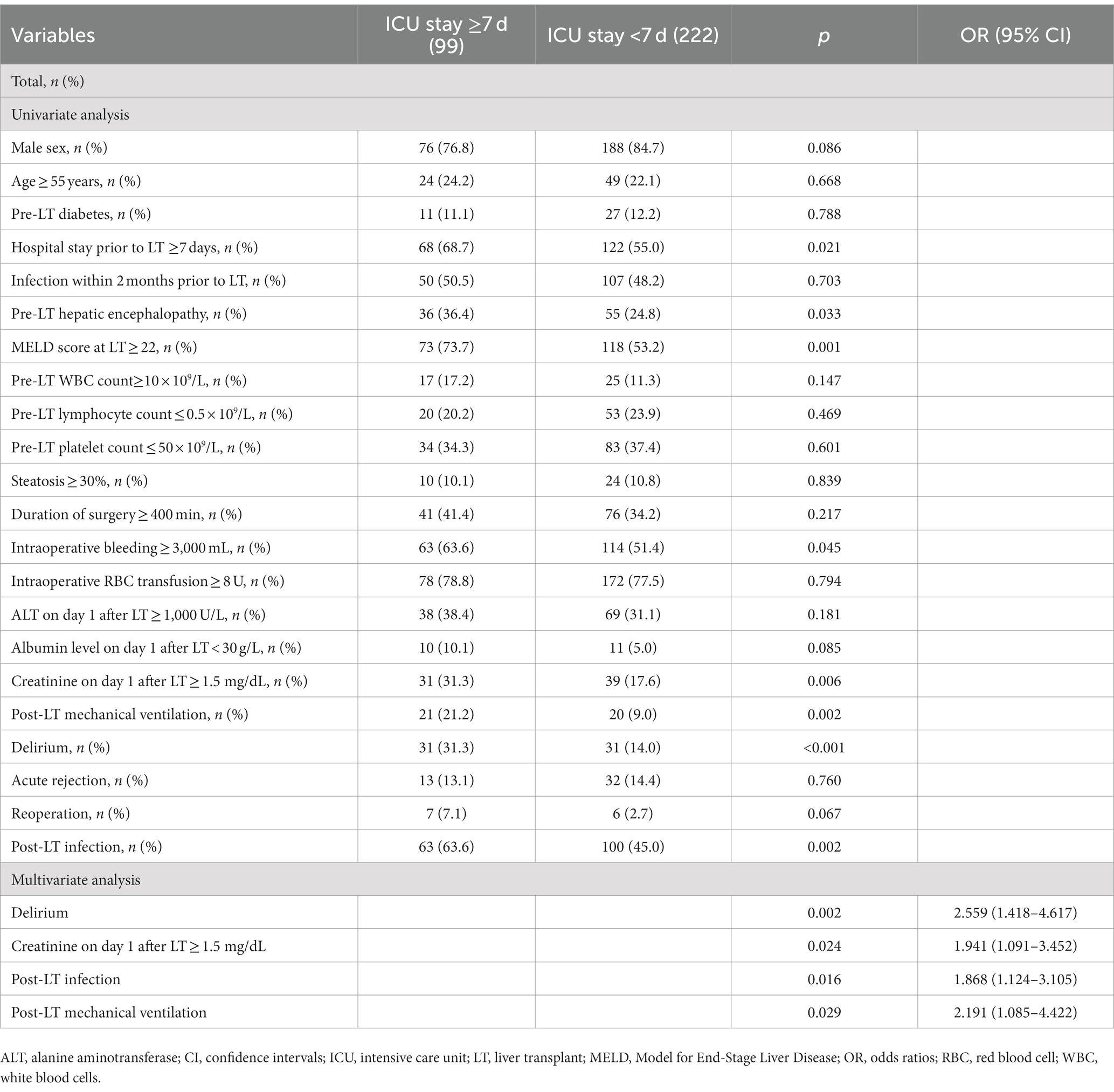This screenshot has width=1114, height=1092.
Task: Select the p value '0.006'
Action: point(824,681)
